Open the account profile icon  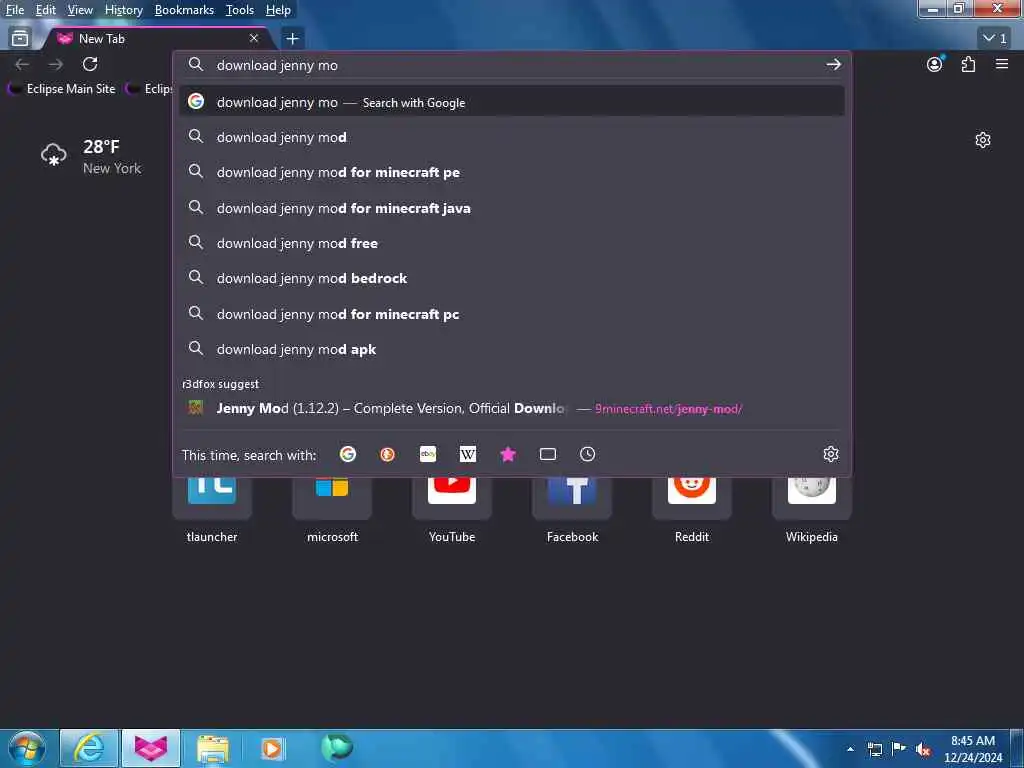point(935,64)
